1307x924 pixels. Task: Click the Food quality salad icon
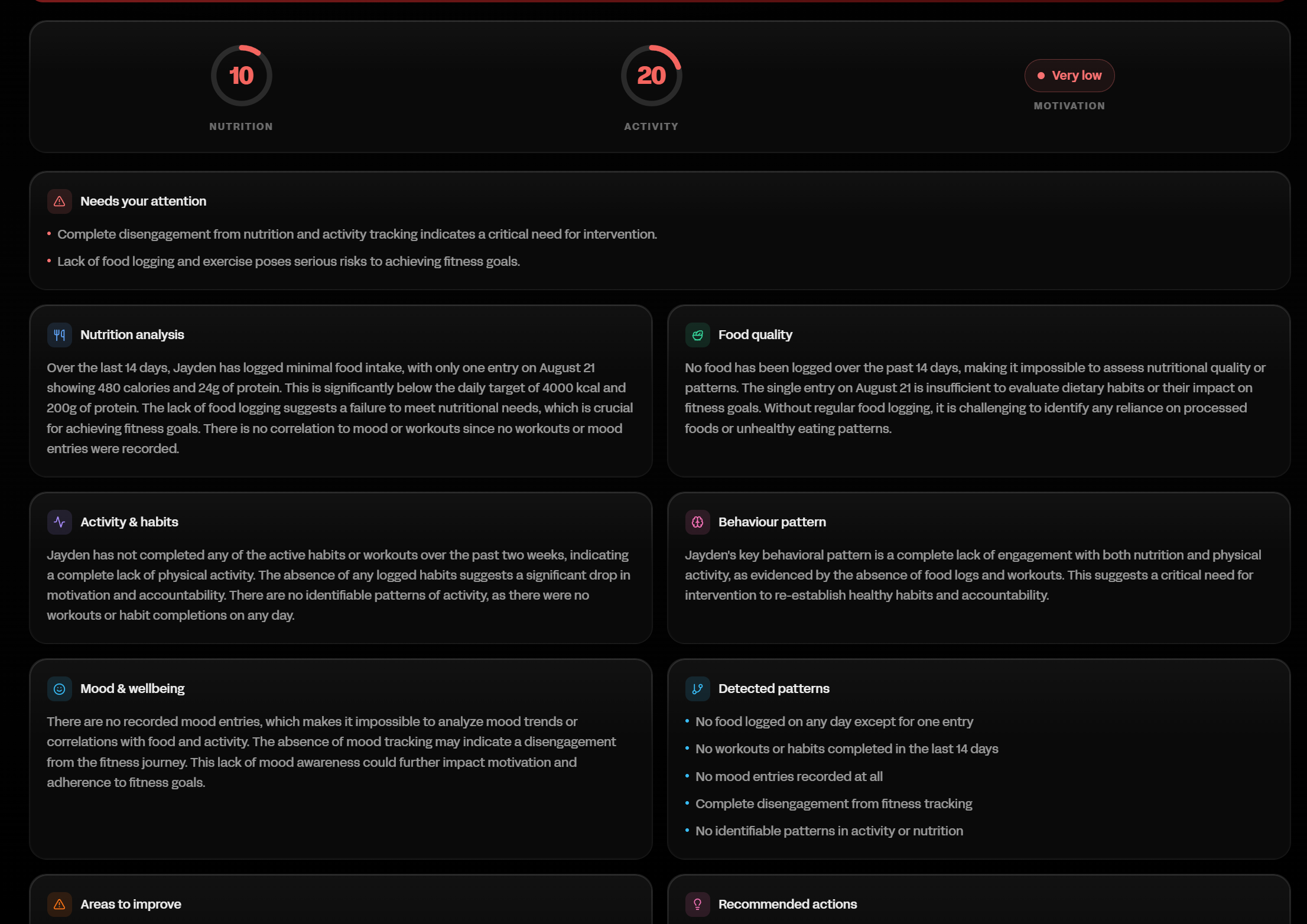click(698, 335)
